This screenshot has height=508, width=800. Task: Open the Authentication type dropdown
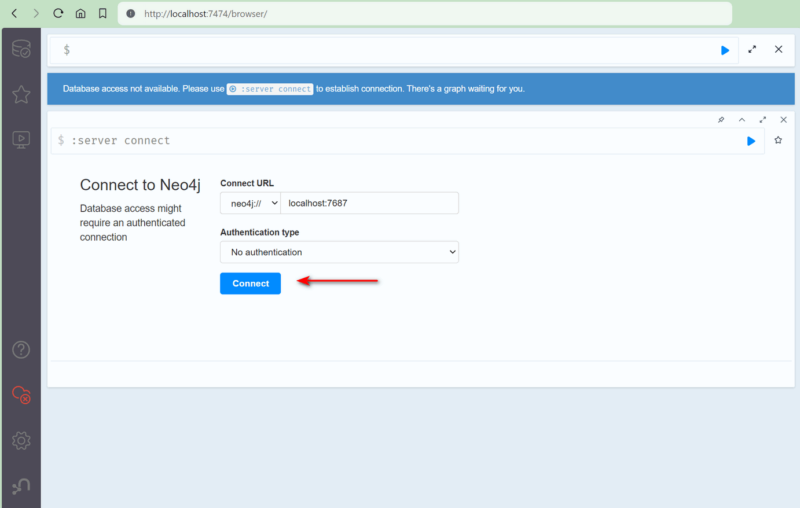(339, 252)
